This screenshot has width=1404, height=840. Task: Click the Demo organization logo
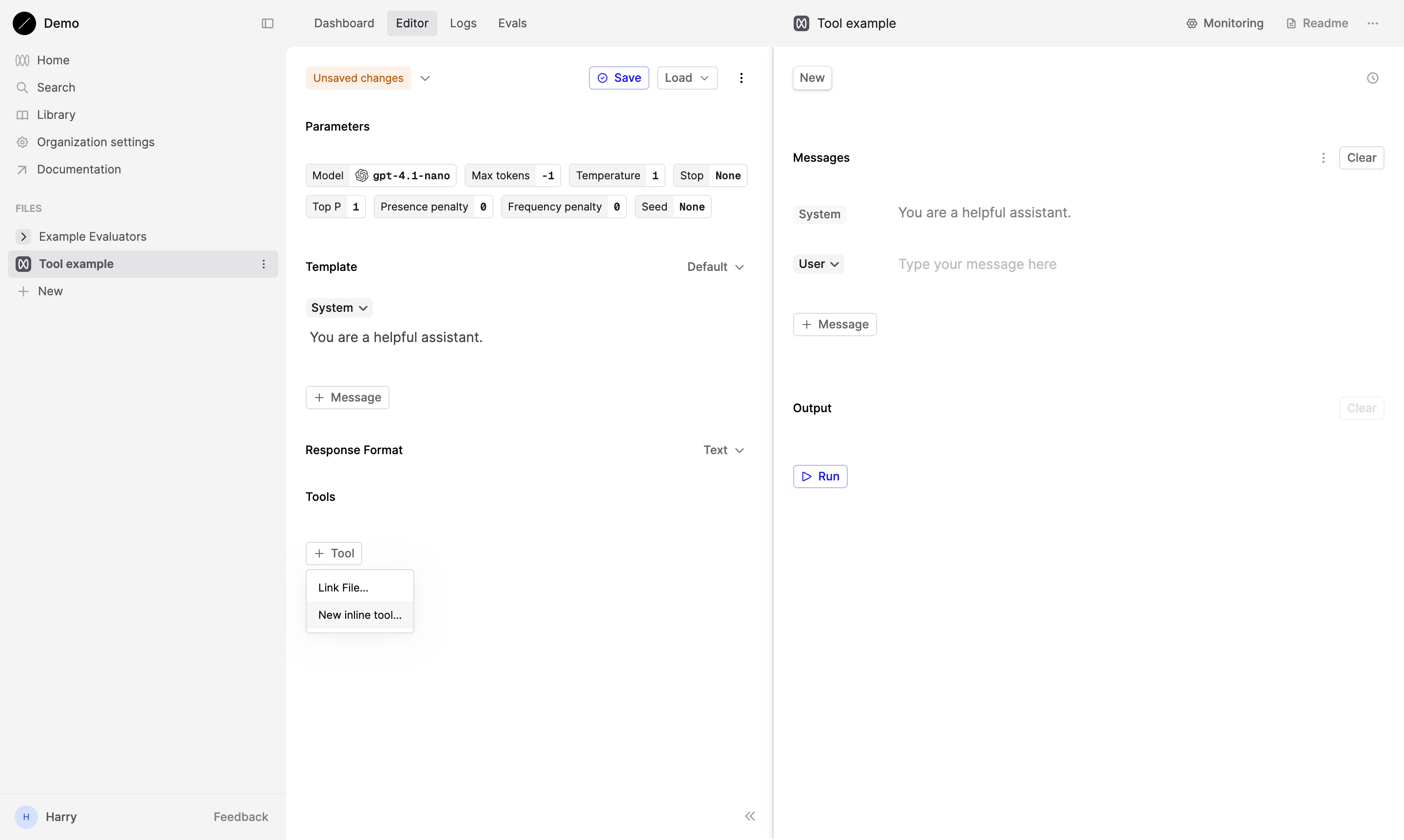[x=24, y=23]
